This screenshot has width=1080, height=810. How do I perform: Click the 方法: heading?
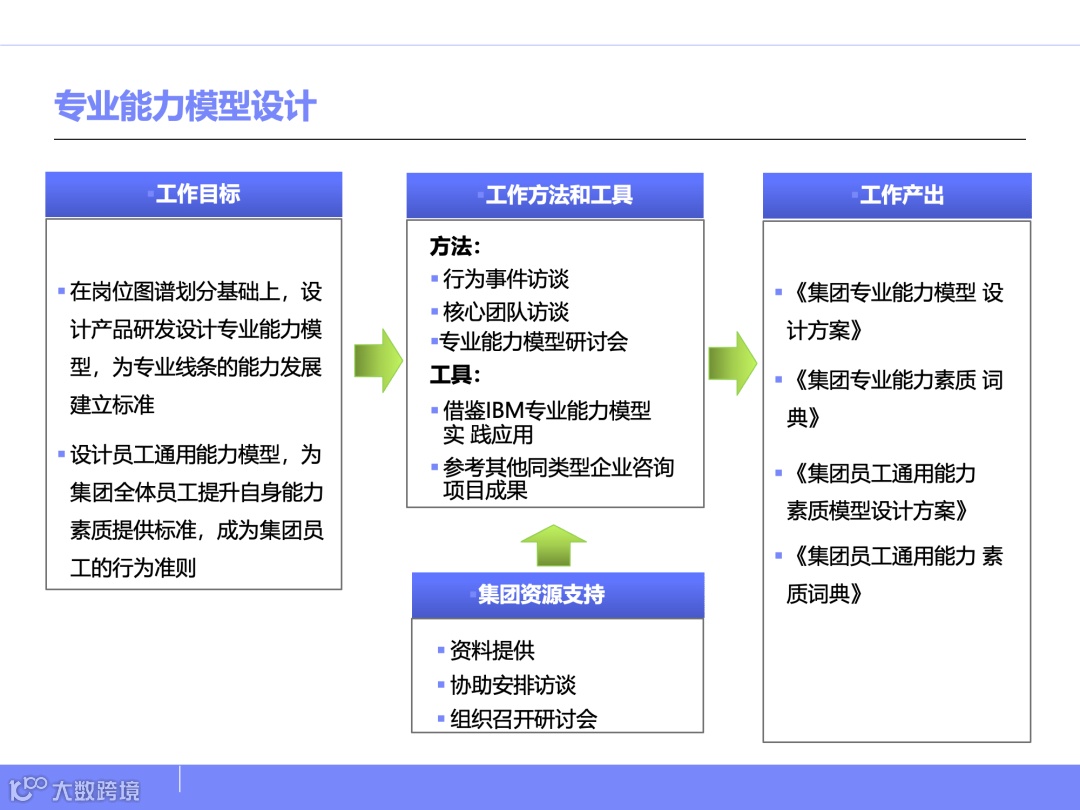pyautogui.click(x=455, y=246)
